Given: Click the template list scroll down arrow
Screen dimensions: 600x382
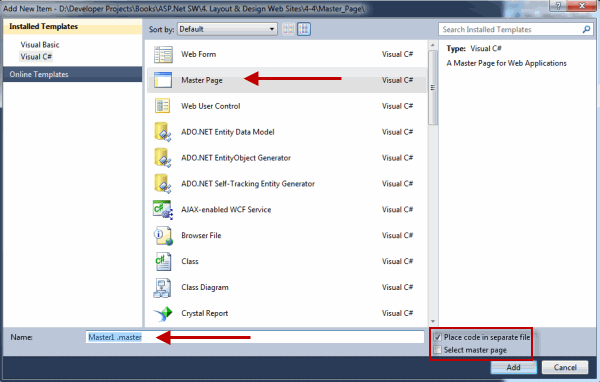Looking at the screenshot, I should point(433,322).
